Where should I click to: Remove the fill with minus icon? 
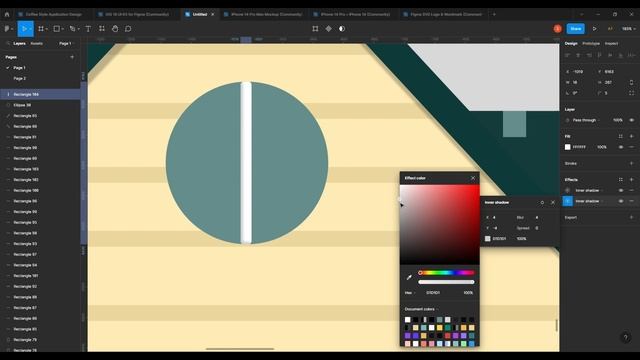tap(631, 147)
